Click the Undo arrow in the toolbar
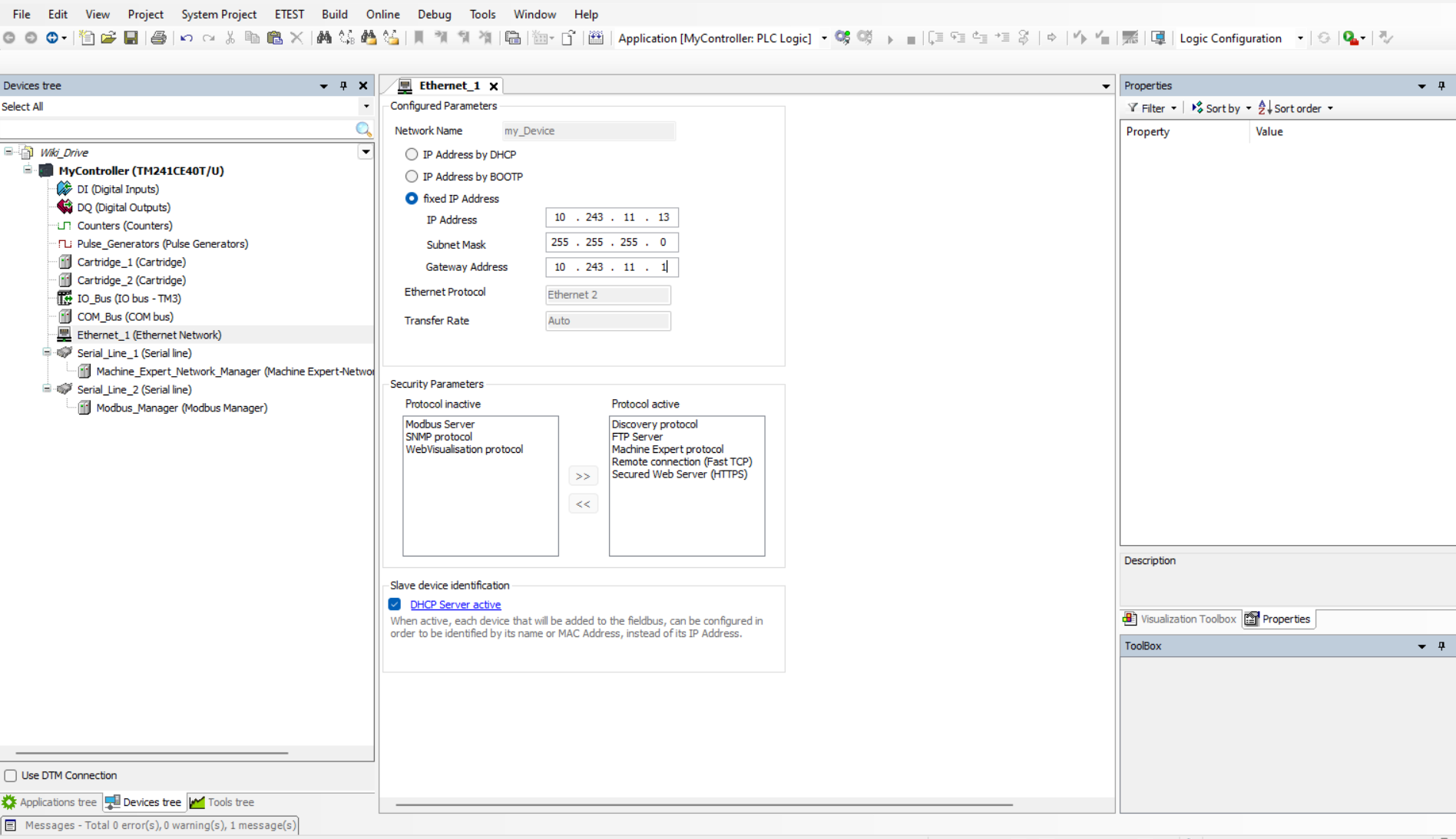This screenshot has height=839, width=1456. coord(187,38)
